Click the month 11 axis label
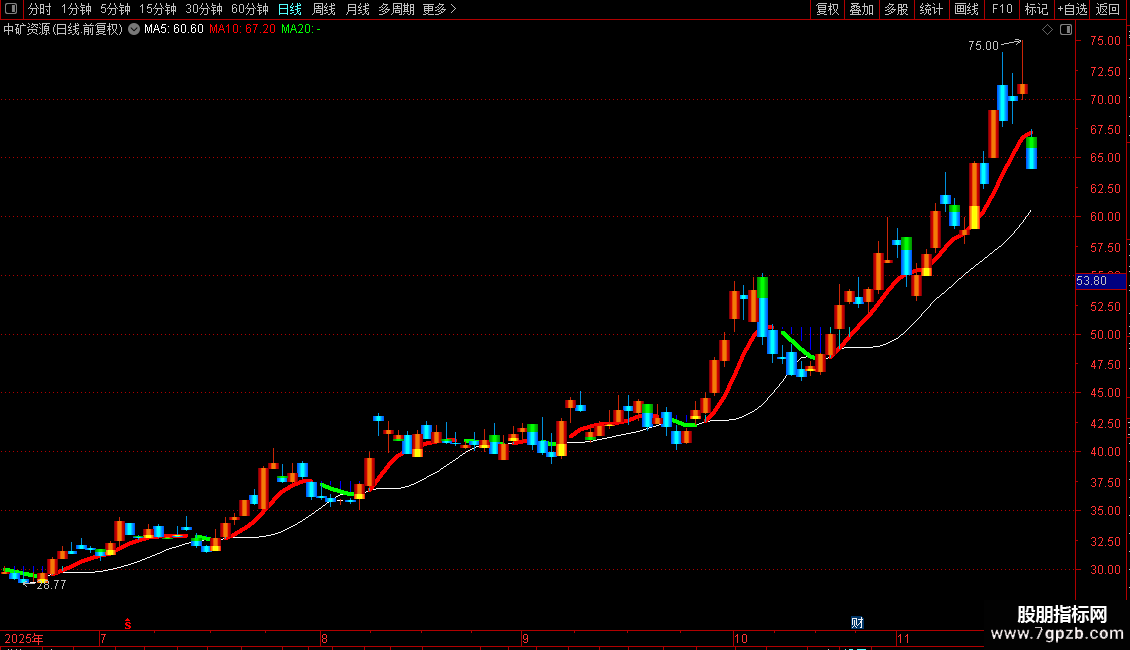 903,638
